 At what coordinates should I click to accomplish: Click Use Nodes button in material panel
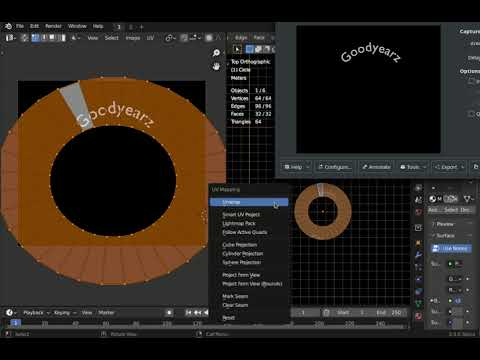pyautogui.click(x=451, y=248)
